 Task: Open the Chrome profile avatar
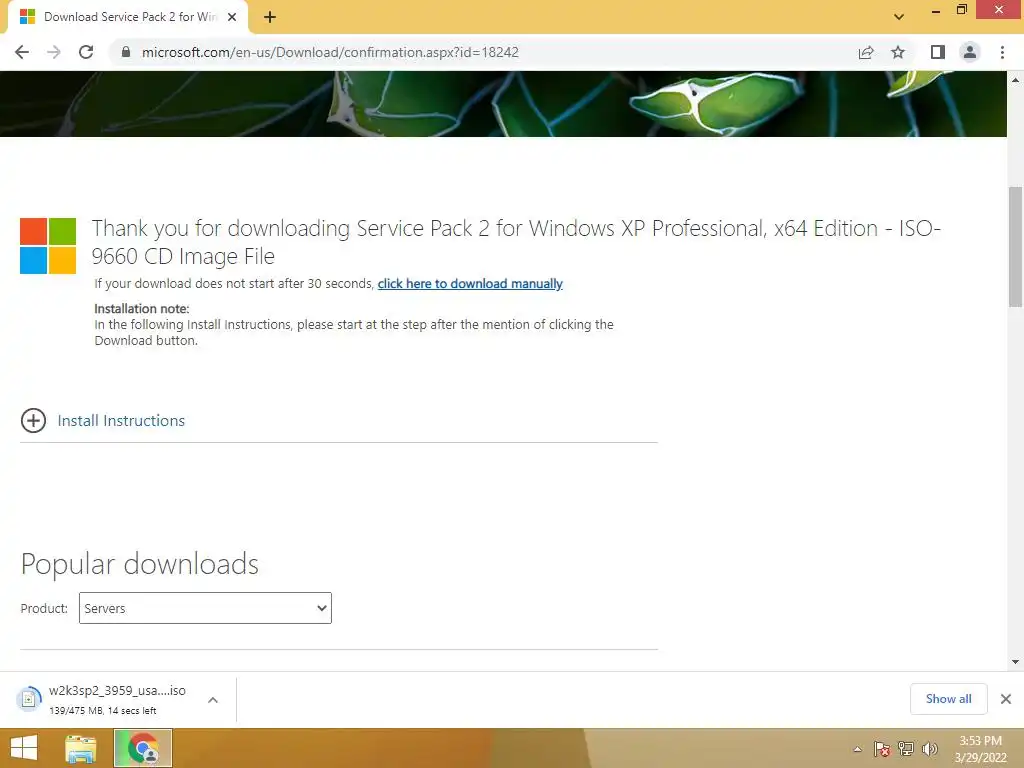point(970,52)
